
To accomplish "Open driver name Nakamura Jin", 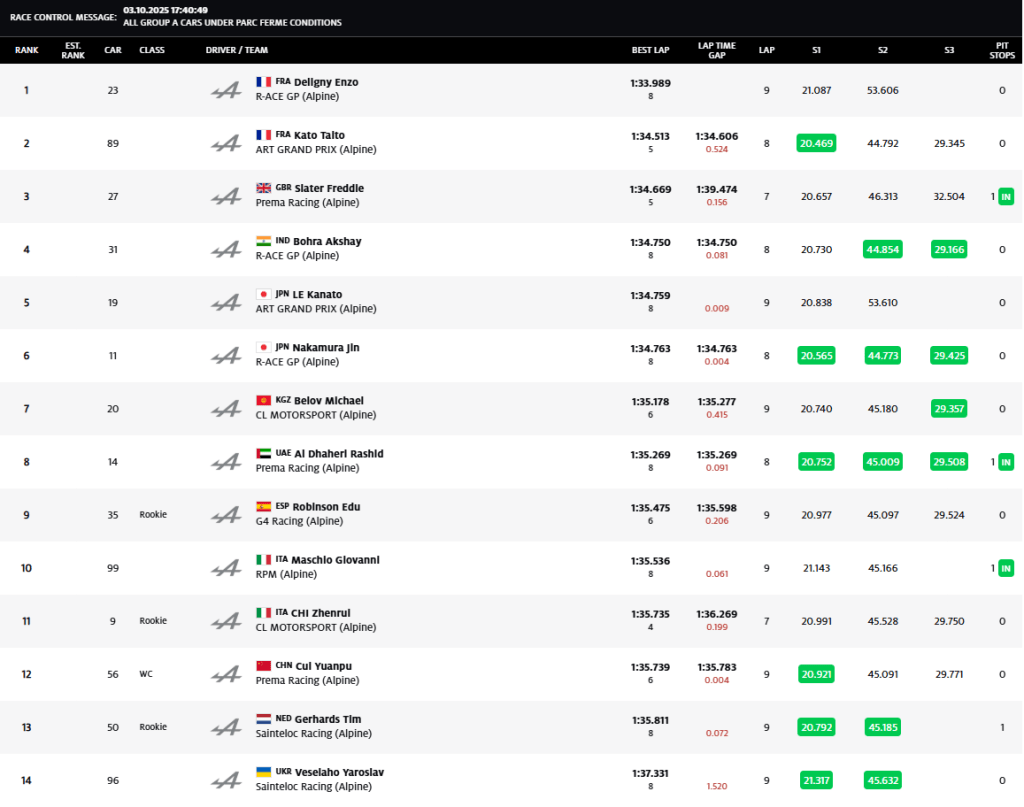I will 326,347.
